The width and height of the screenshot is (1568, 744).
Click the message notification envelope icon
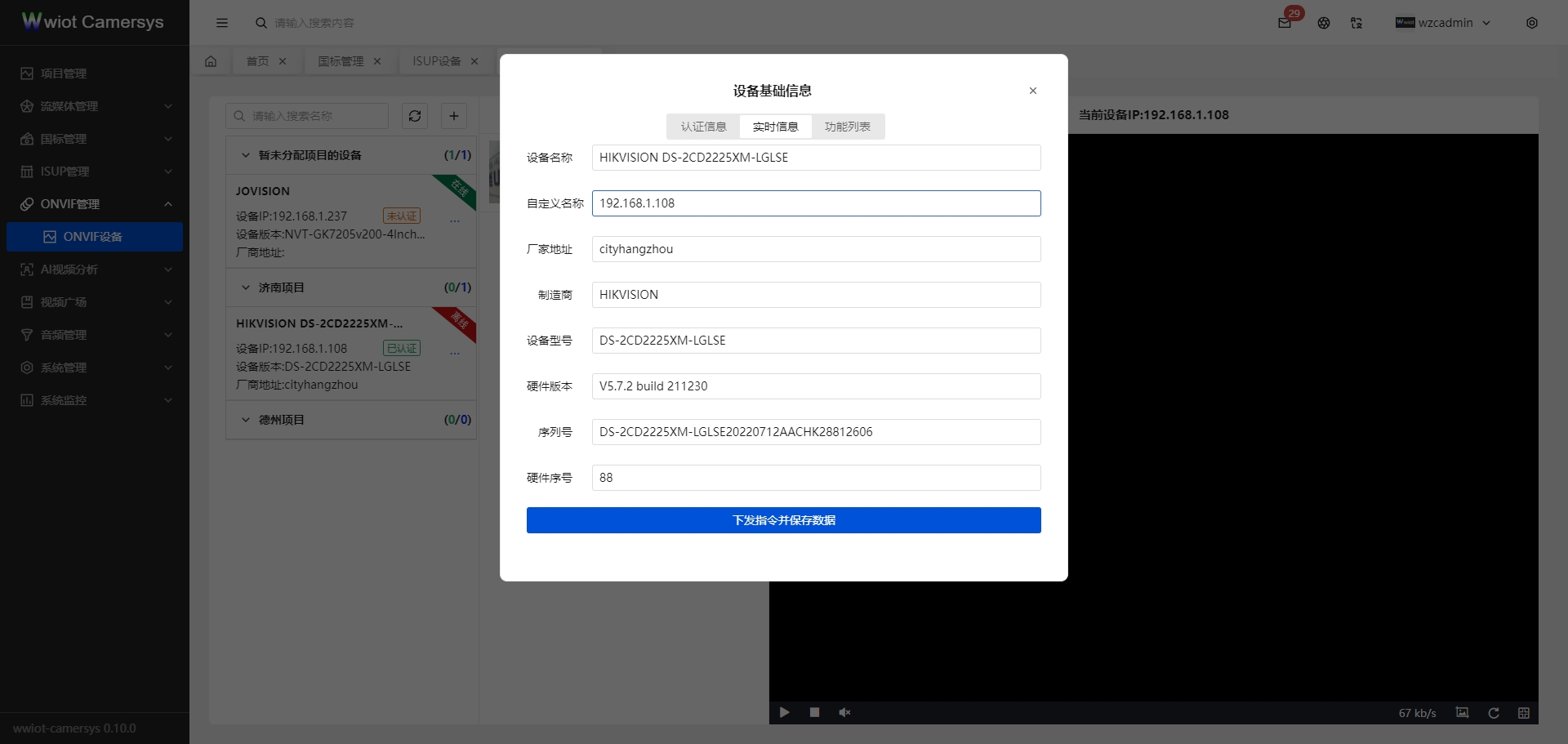click(1283, 23)
